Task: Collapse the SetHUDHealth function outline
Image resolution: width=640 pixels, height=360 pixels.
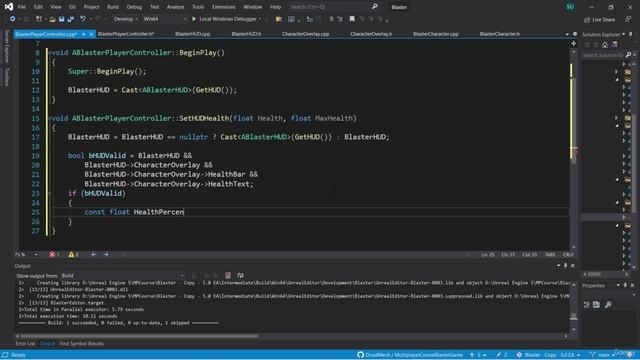Action: click(49, 118)
